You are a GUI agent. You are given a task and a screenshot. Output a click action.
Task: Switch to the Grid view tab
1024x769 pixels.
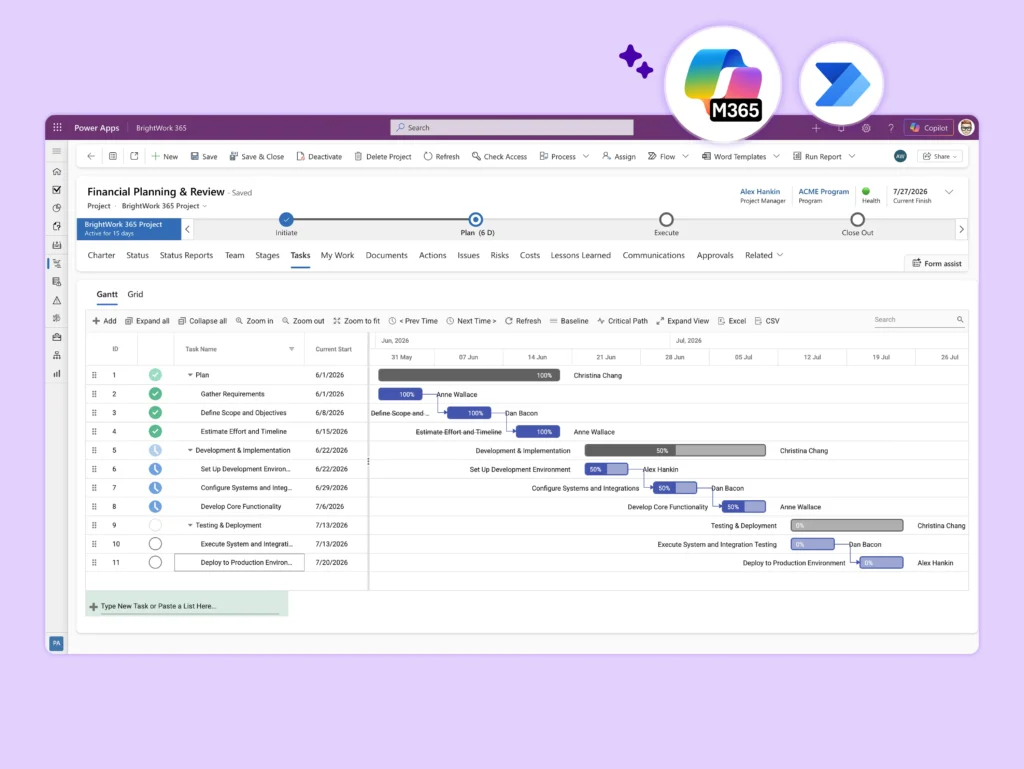135,294
